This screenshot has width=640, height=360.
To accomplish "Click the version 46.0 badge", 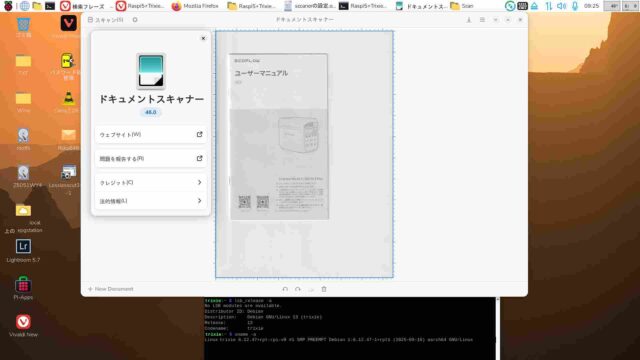I will pyautogui.click(x=151, y=112).
